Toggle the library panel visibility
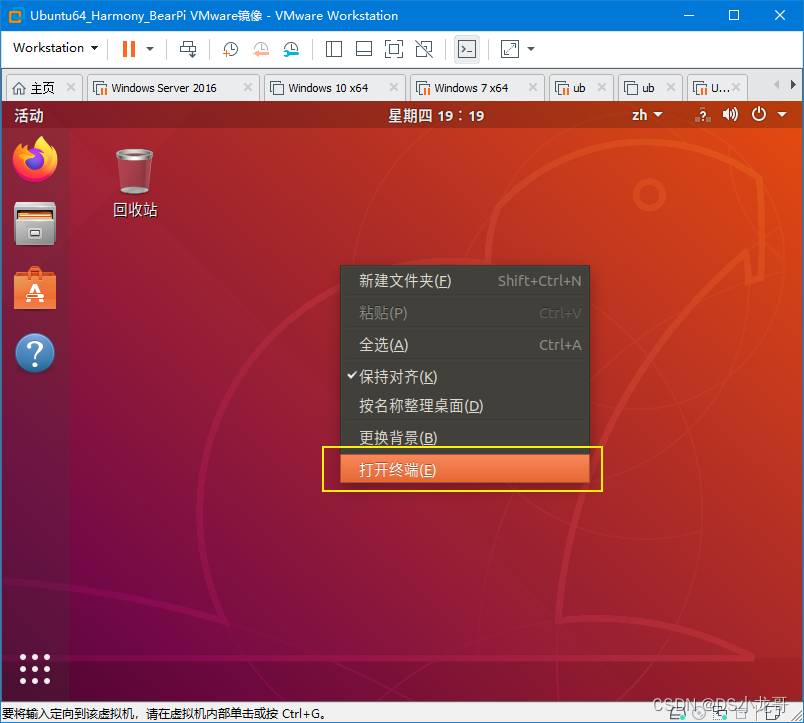 [x=333, y=48]
